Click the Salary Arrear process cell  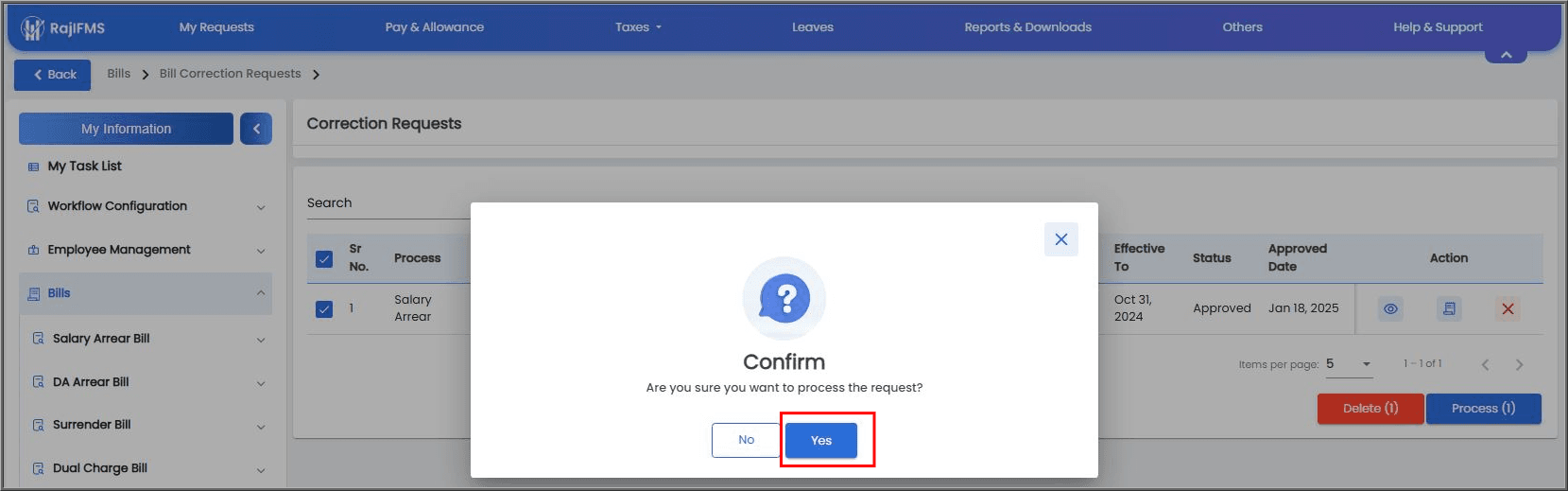[413, 308]
